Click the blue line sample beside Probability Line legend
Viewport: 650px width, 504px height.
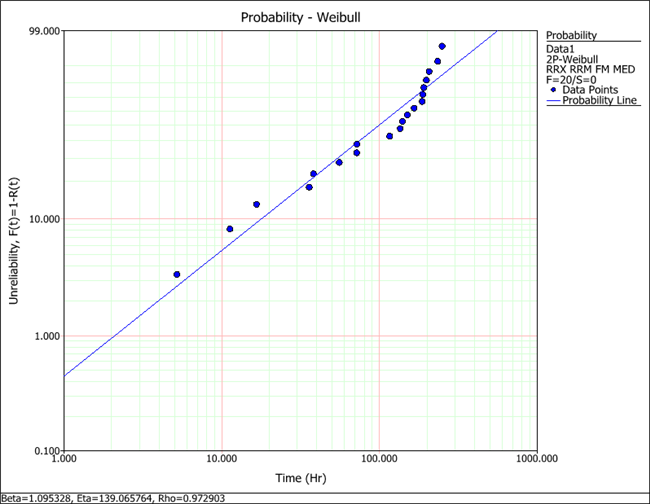(x=552, y=101)
